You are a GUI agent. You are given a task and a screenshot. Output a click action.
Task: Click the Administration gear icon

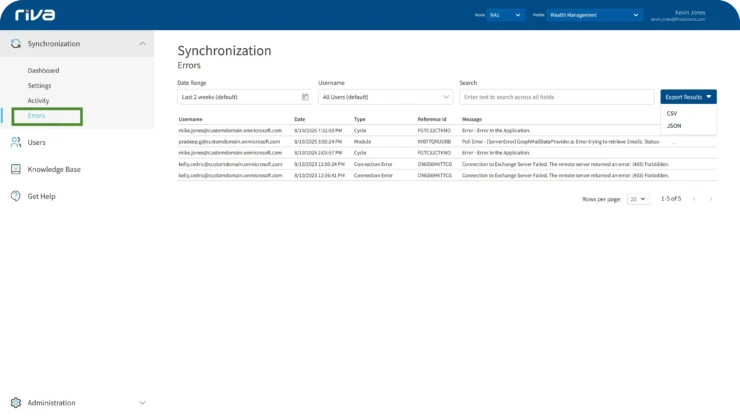[x=16, y=403]
